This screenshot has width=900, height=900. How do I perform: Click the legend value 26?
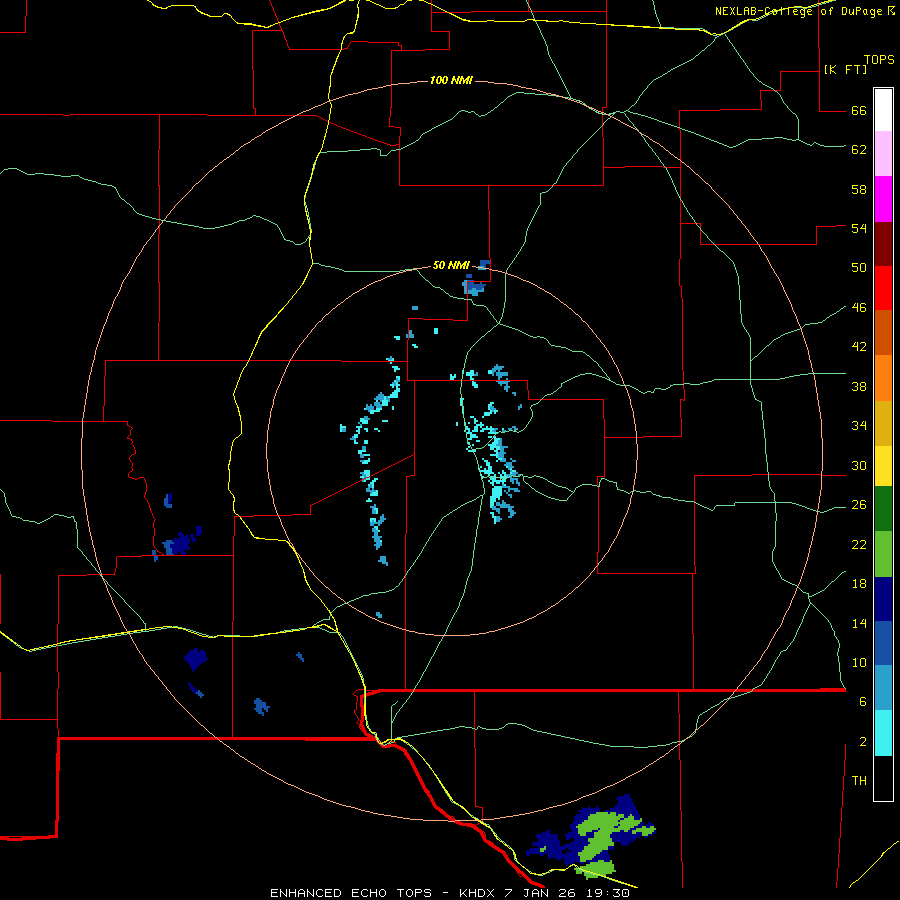859,505
